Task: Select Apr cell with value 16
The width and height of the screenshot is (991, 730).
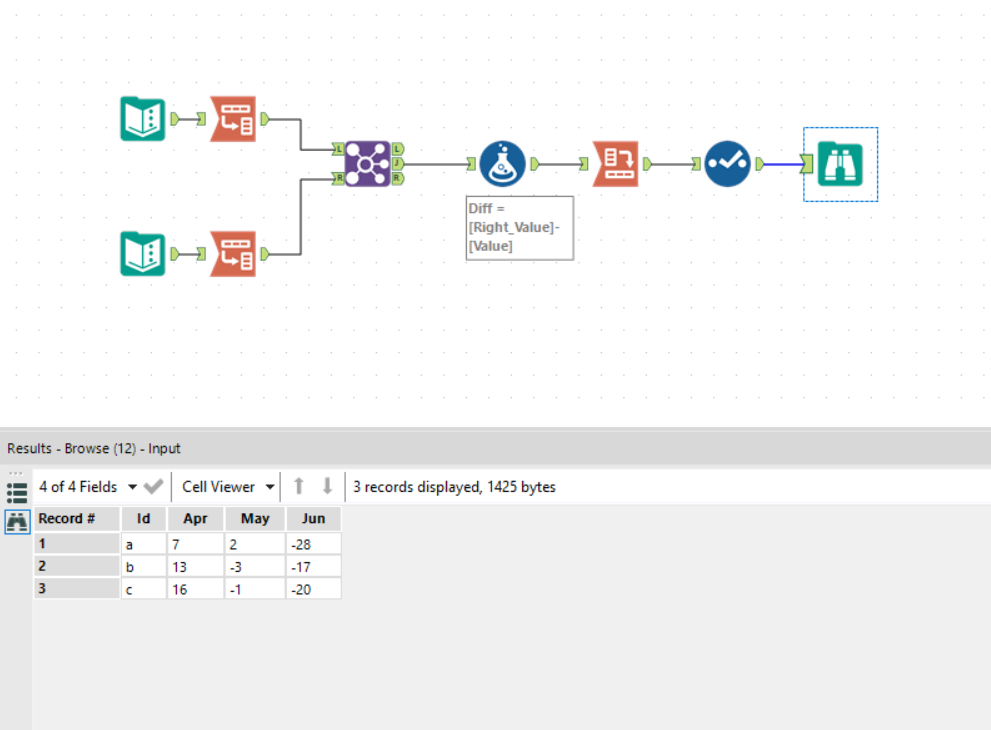Action: (196, 588)
